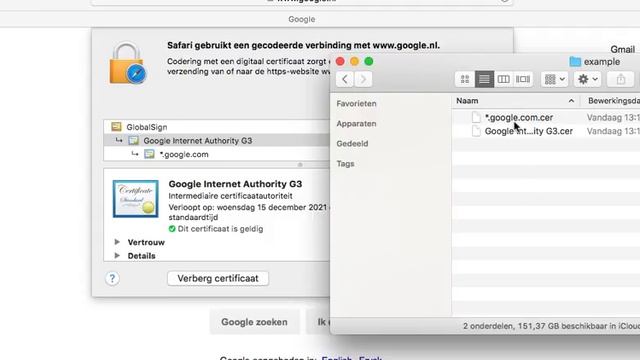Open the Finder gear action menu
Image resolution: width=640 pixels, height=360 pixels.
[588, 79]
